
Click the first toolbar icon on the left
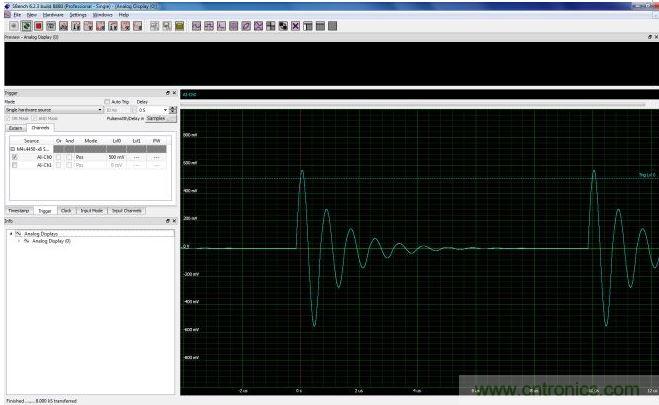[x=13, y=25]
